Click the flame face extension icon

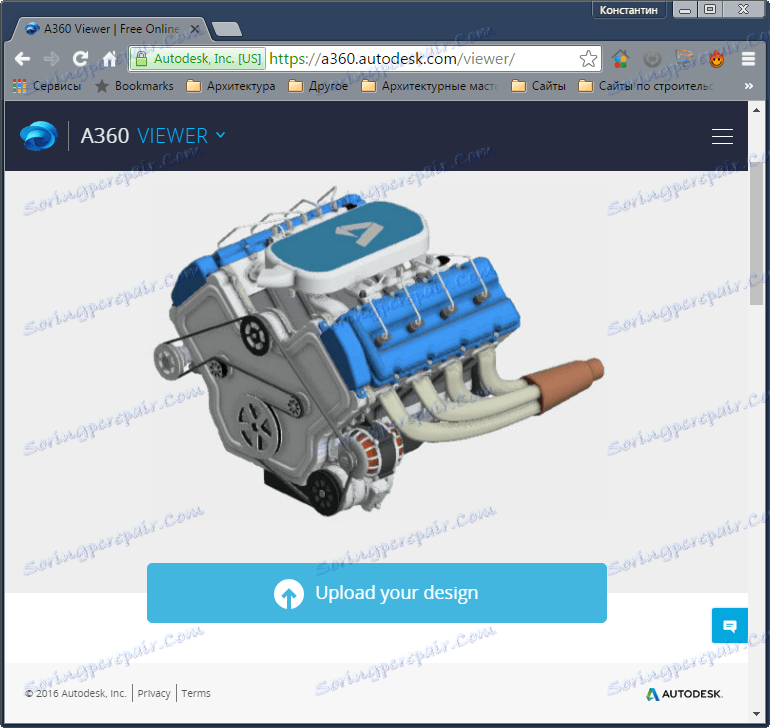coord(716,59)
